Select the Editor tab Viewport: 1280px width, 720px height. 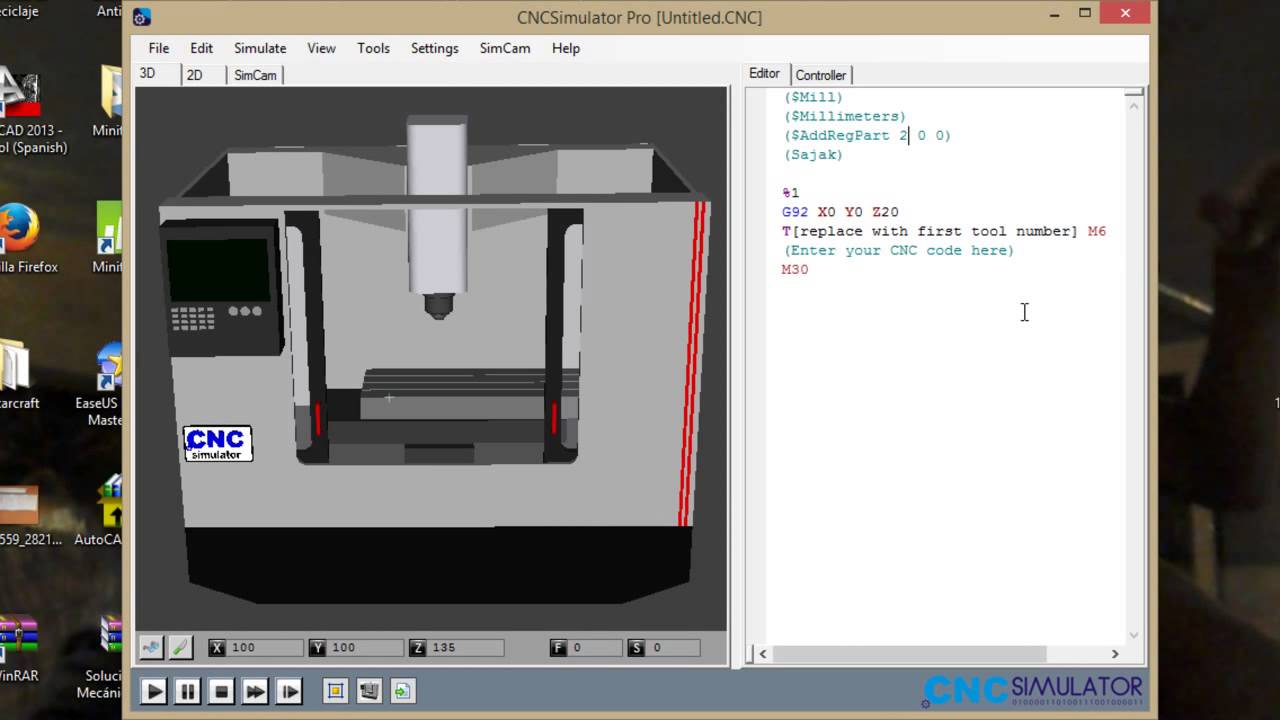764,74
